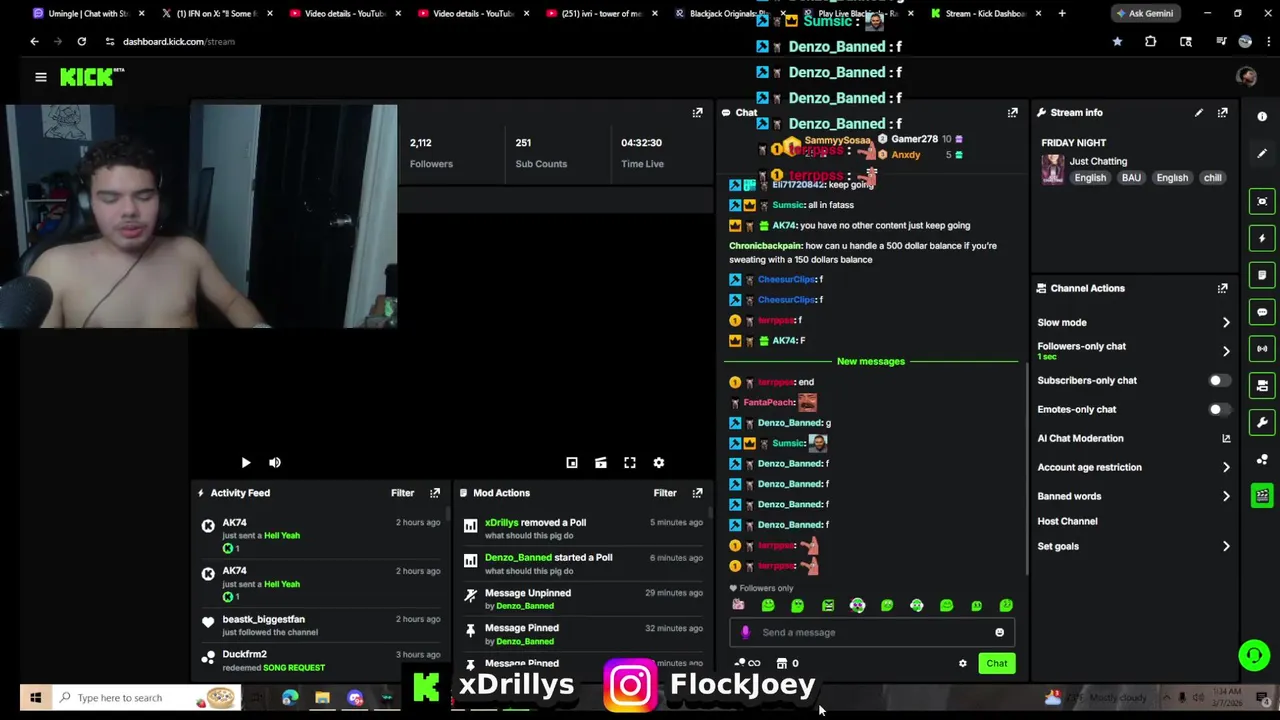Open AI Chat Moderation external link
1280x720 pixels.
(x=1226, y=439)
